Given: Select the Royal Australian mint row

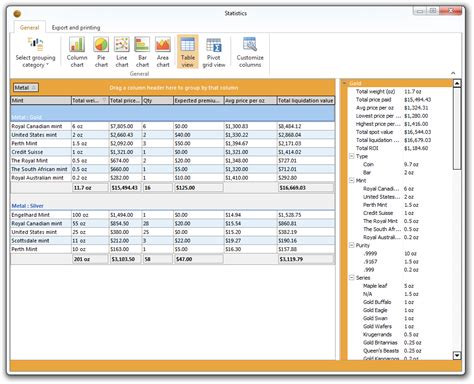Looking at the screenshot, I should 173,178.
